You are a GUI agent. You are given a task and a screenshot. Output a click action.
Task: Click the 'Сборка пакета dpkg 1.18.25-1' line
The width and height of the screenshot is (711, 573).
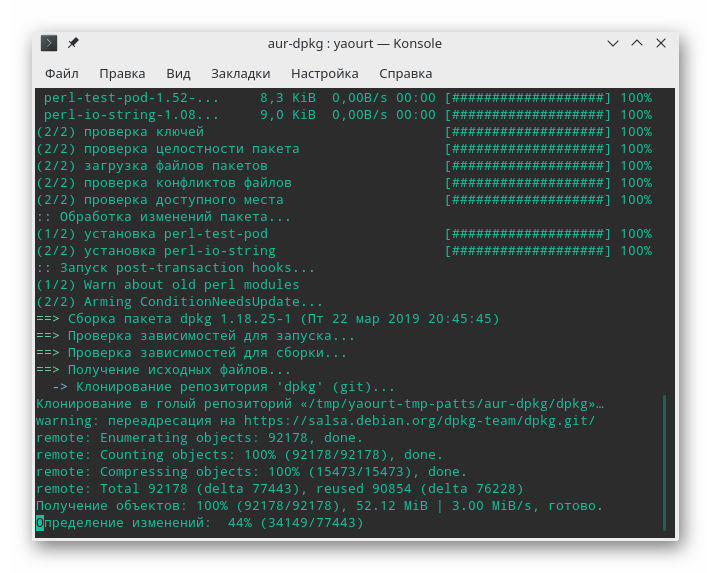click(268, 319)
